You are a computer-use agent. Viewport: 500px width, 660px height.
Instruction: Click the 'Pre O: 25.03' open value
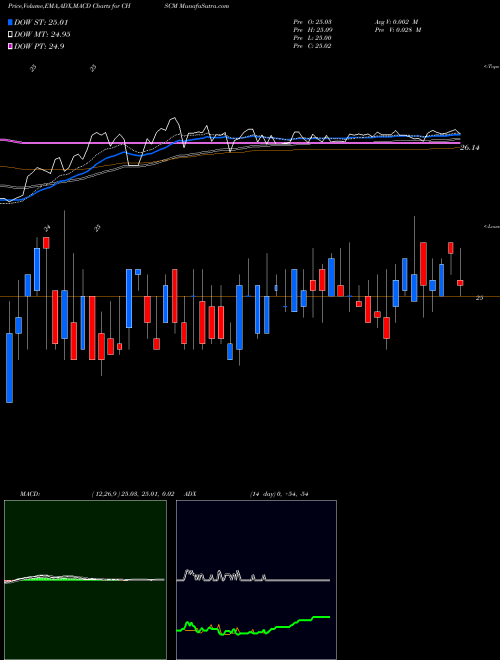pos(313,22)
